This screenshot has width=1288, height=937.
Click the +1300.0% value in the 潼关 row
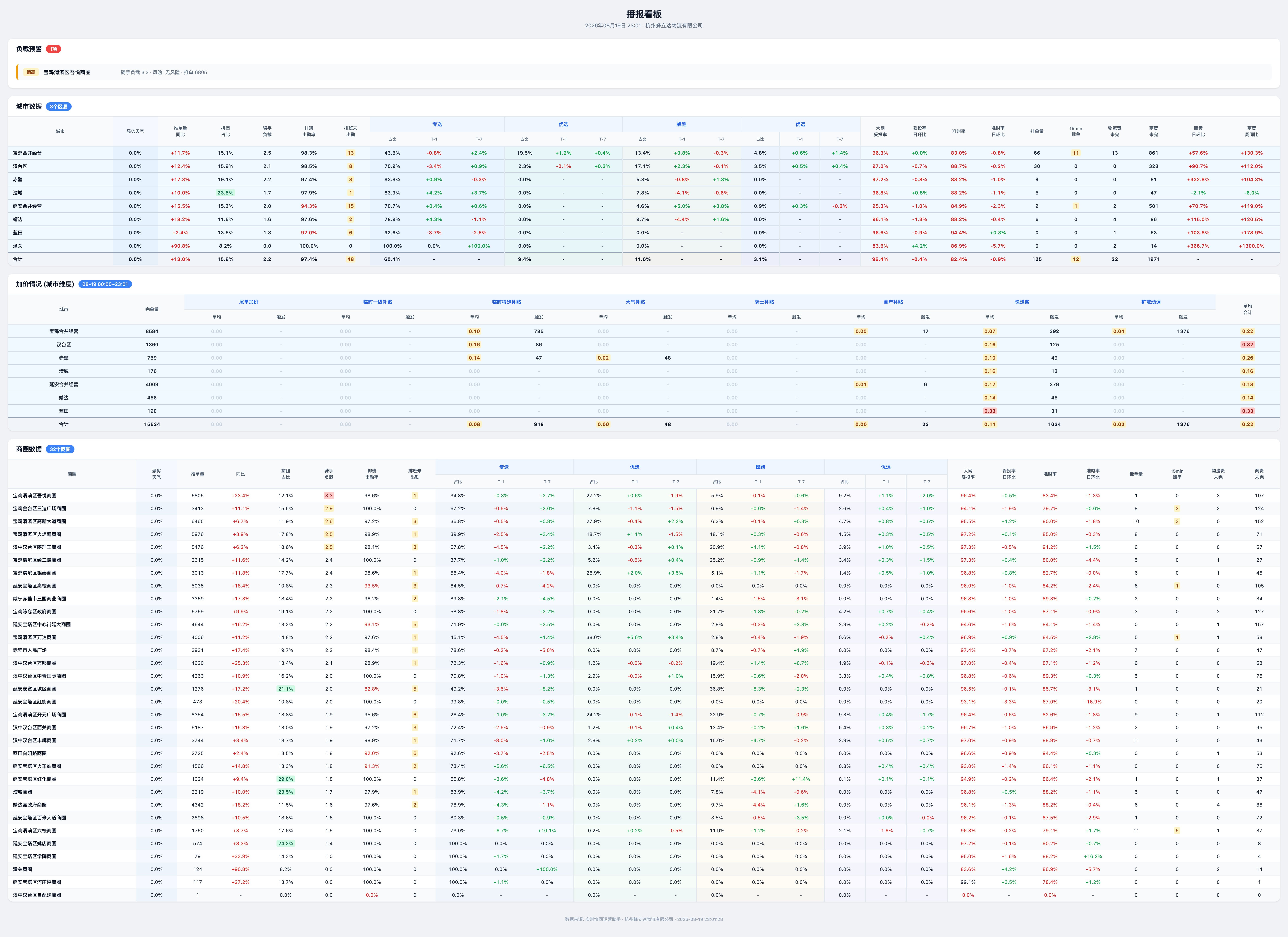click(1251, 246)
